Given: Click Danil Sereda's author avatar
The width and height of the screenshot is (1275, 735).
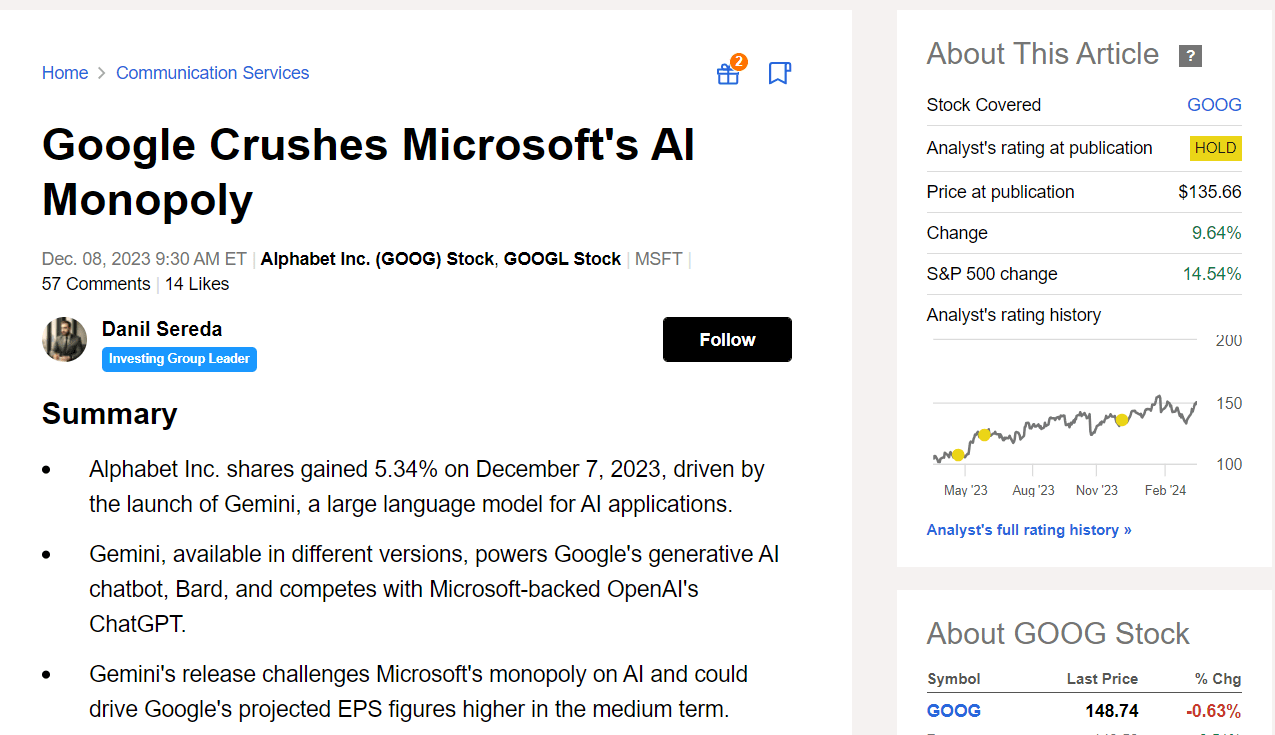Looking at the screenshot, I should [64, 340].
